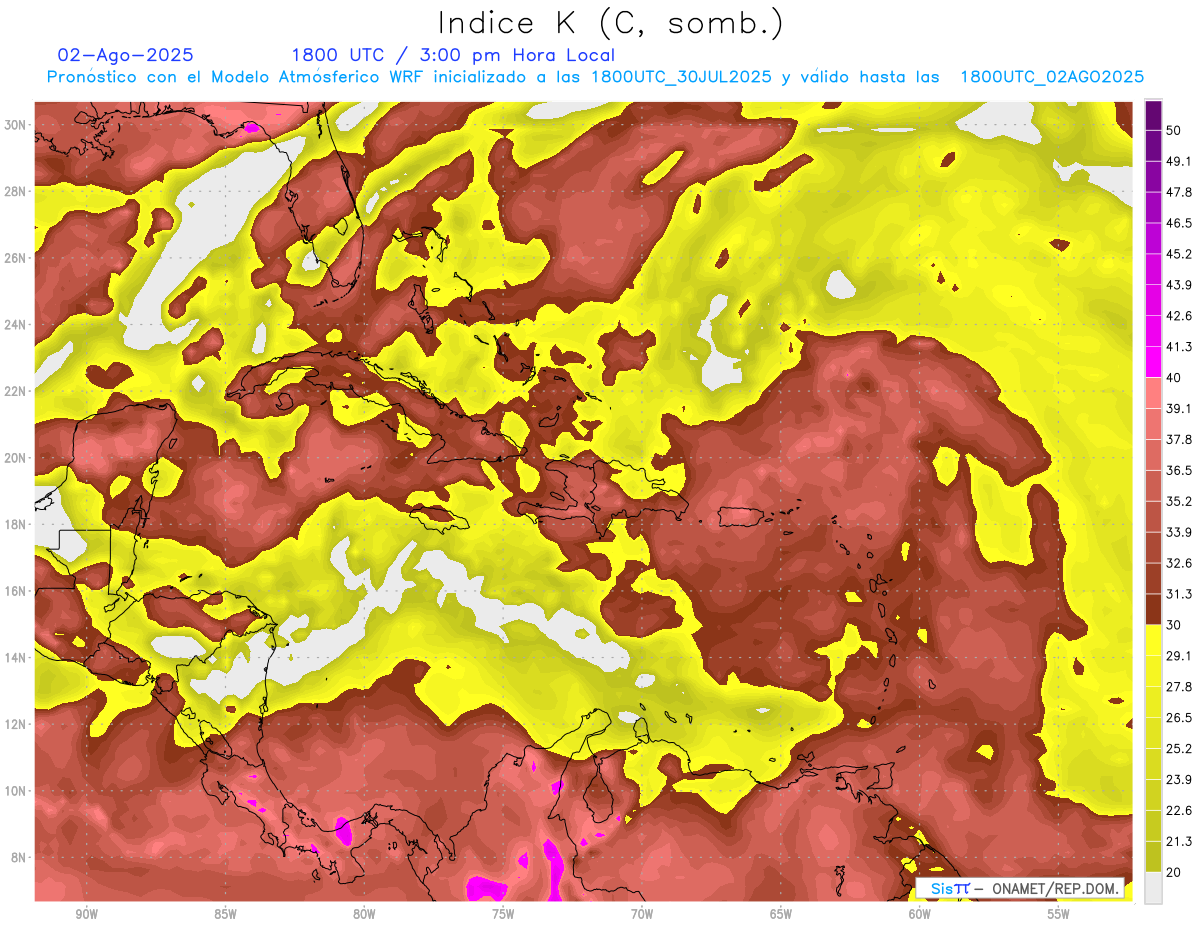The image size is (1200, 927).
Task: Click the colorbar value '21.3'
Action: click(1178, 842)
